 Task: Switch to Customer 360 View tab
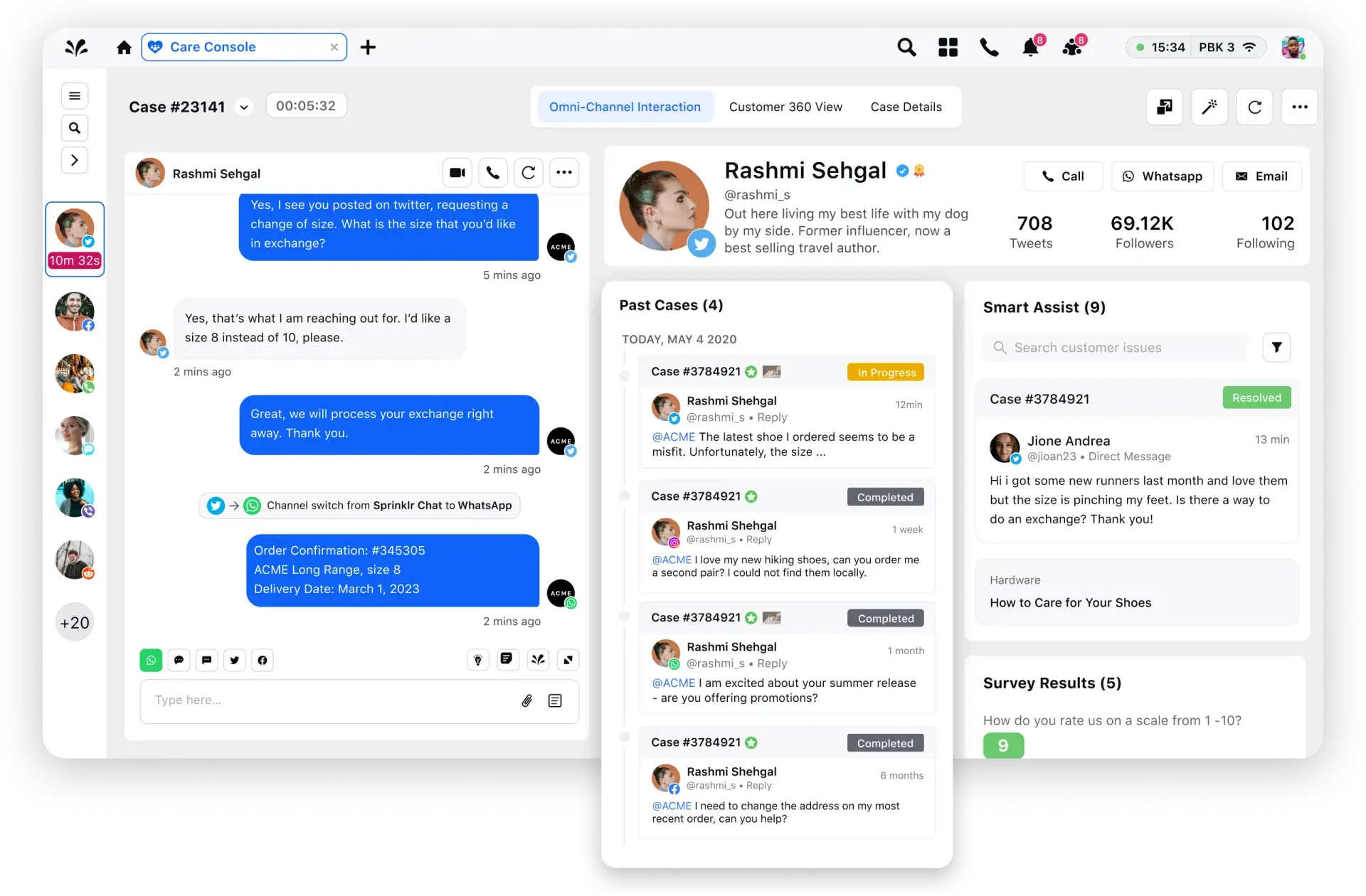(785, 106)
